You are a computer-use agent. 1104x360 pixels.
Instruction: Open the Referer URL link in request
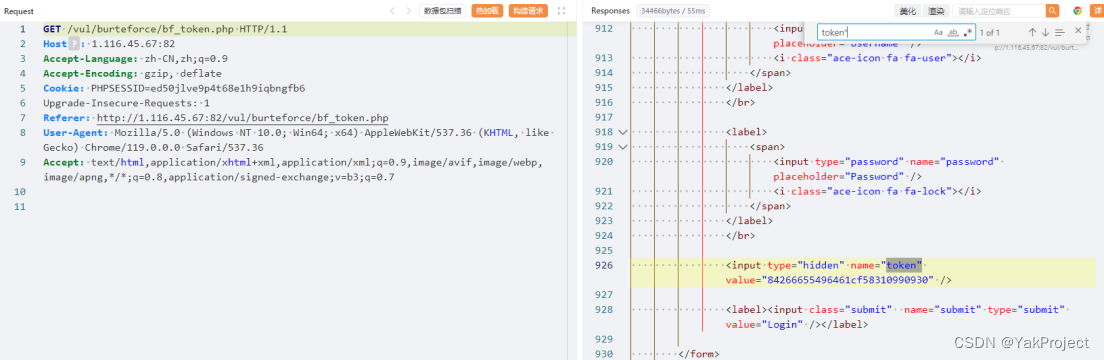pos(242,118)
